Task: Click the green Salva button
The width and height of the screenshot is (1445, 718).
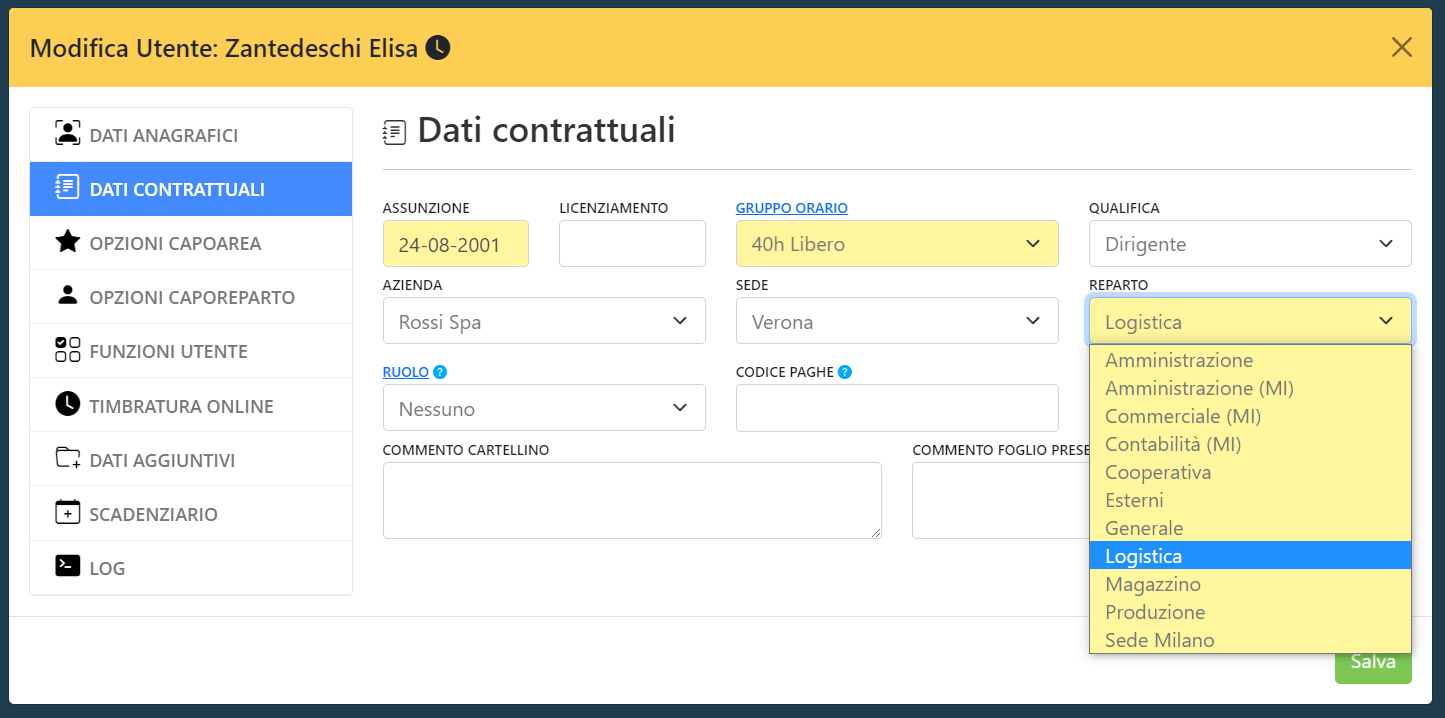Action: (x=1373, y=662)
